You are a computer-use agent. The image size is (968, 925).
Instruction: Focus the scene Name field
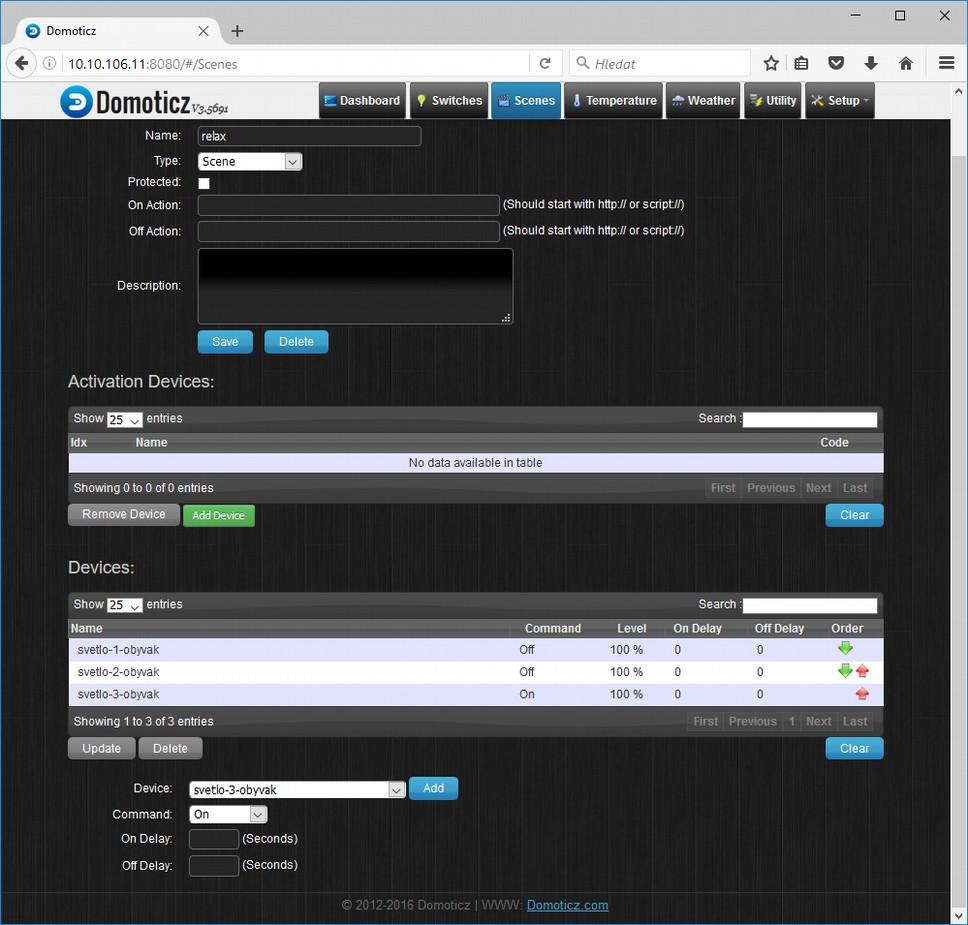click(x=309, y=136)
